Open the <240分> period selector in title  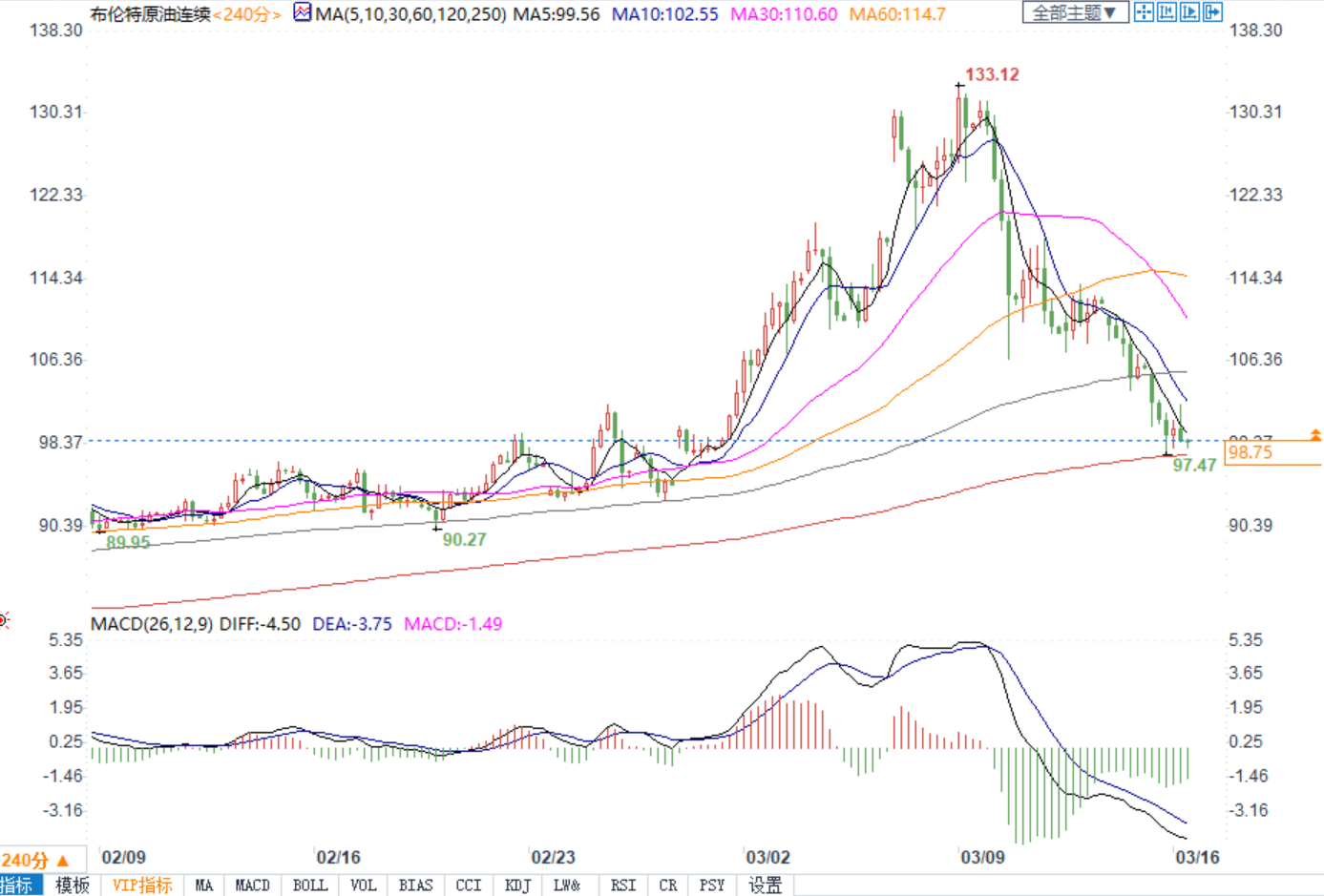pos(246,14)
